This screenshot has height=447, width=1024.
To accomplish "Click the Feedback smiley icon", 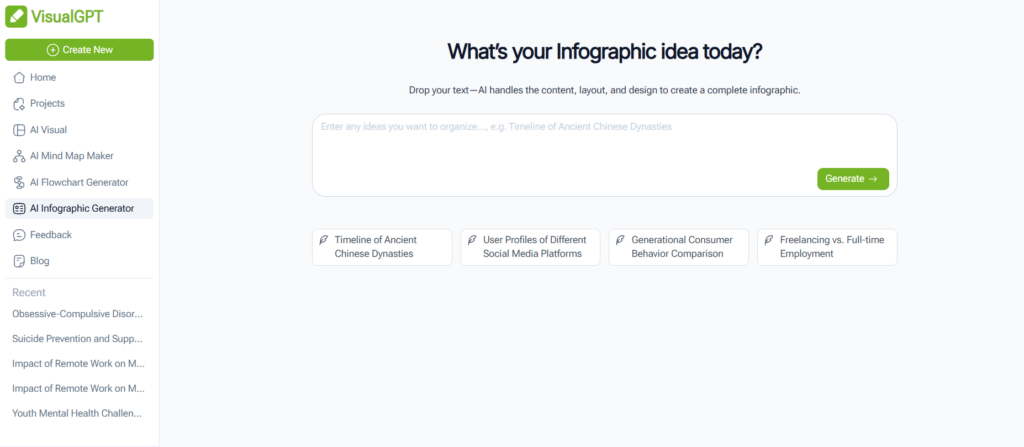I will [19, 235].
